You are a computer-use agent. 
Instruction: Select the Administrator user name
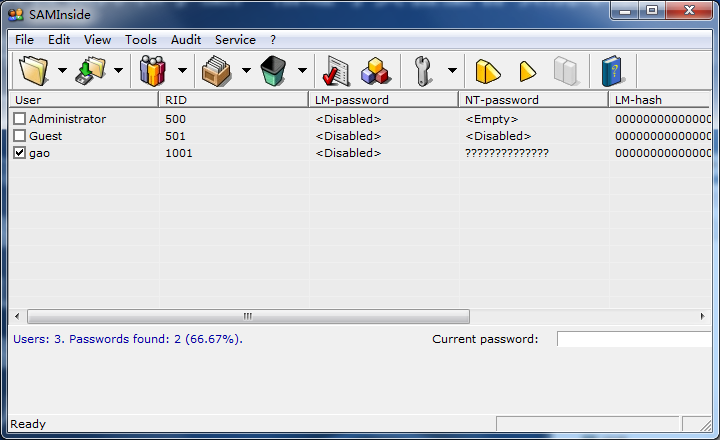click(68, 119)
